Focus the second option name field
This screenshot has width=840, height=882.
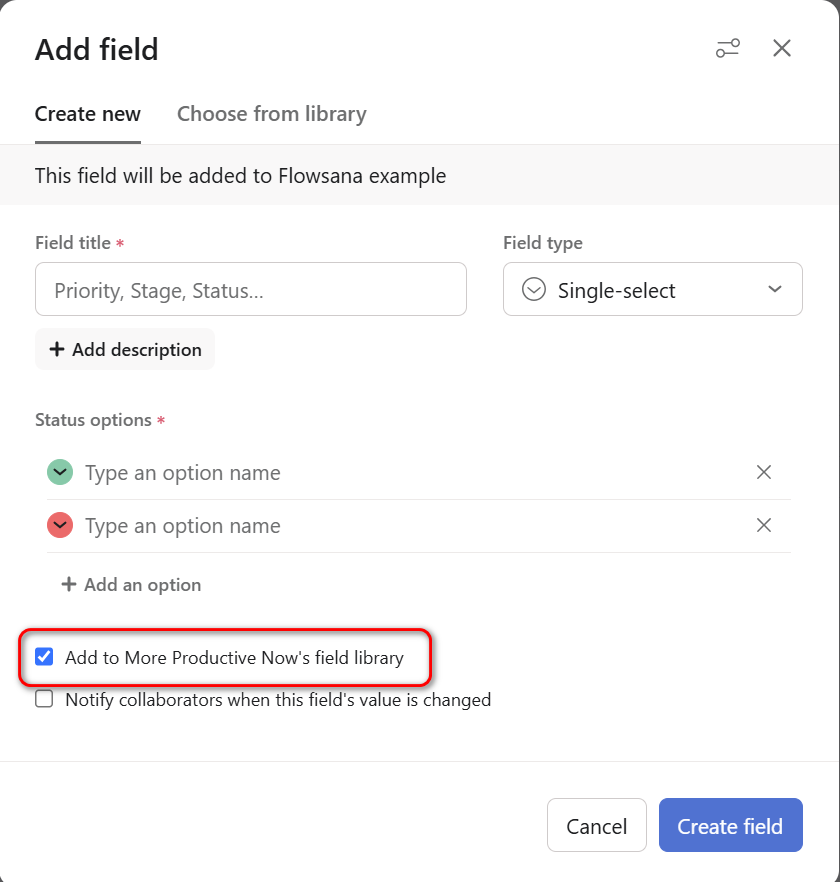pyautogui.click(x=400, y=525)
